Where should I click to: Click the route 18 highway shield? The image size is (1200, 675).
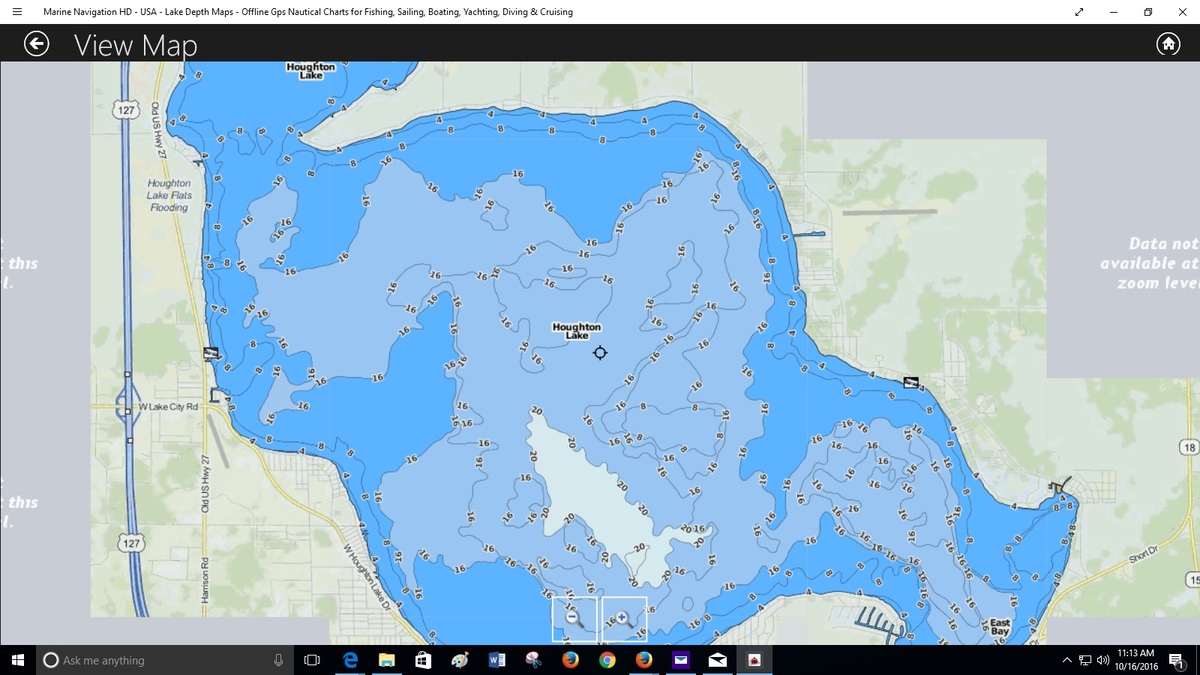(x=1189, y=447)
